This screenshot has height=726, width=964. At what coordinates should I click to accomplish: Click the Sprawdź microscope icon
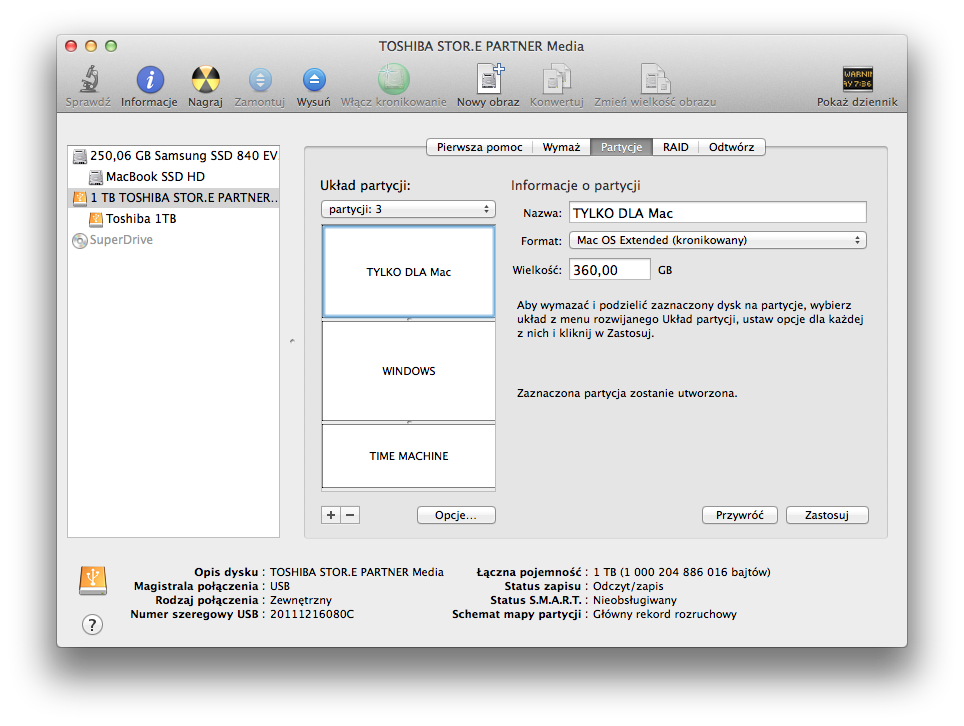[x=89, y=79]
